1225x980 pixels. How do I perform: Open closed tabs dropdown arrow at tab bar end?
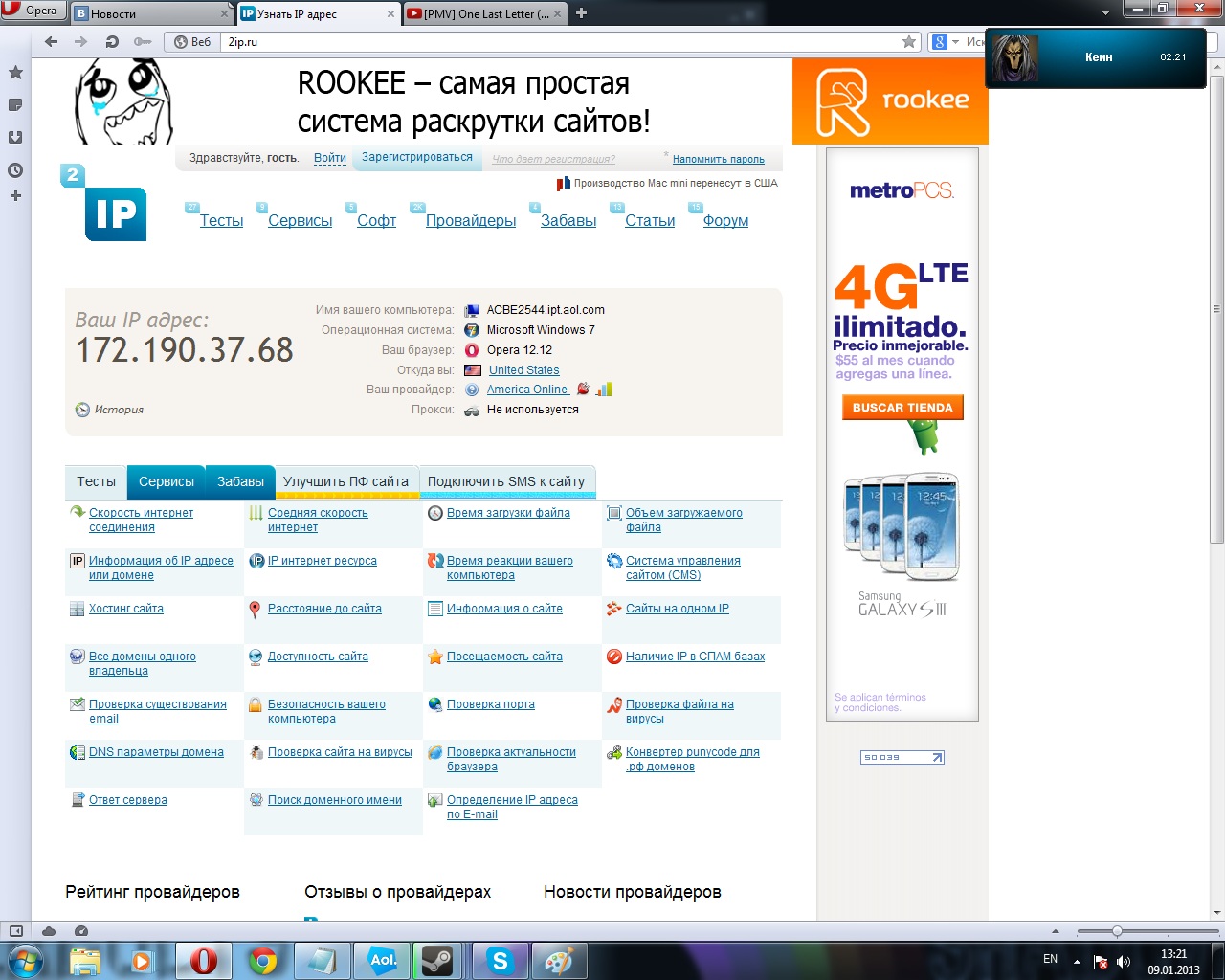point(1105,13)
